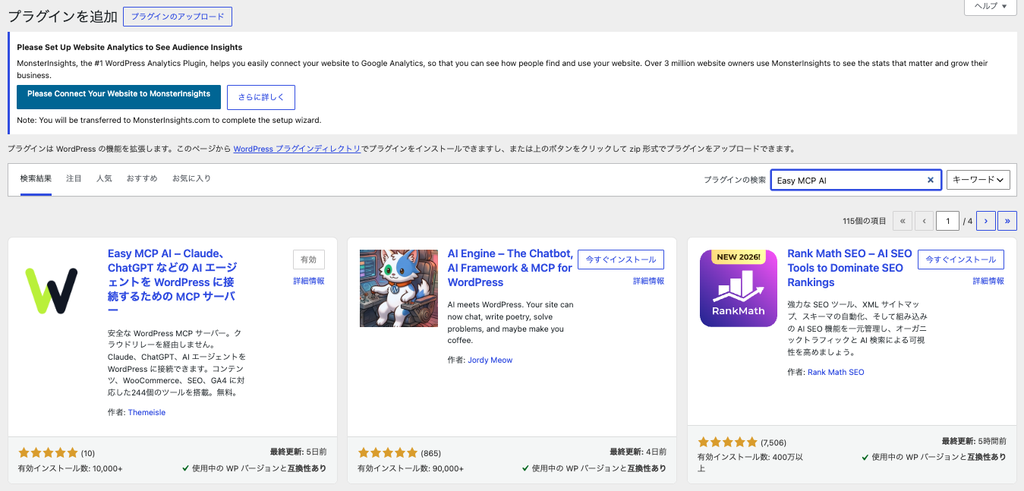Go to next results page
Screen dimensions: 1024x491
(x=985, y=221)
